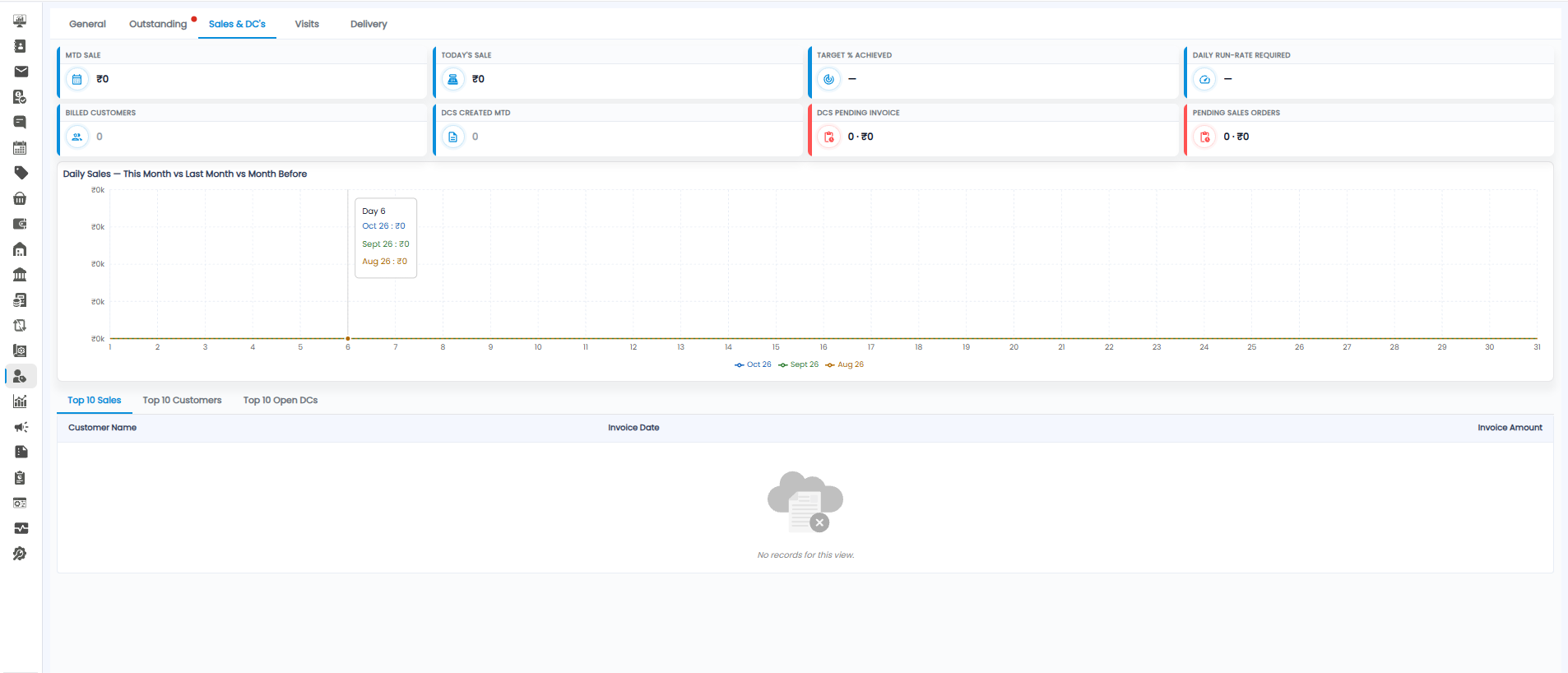This screenshot has width=1568, height=673.
Task: Open the megaphone announcements sidebar icon
Action: coord(20,427)
